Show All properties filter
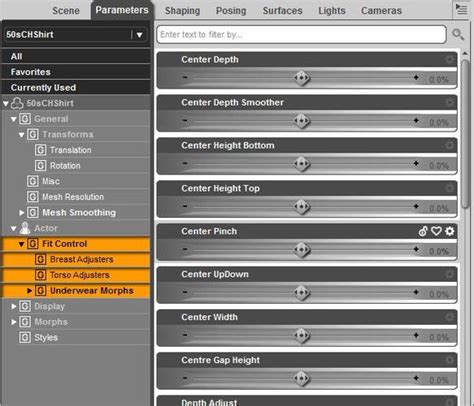Viewport: 474px width, 406px height. tap(76, 56)
